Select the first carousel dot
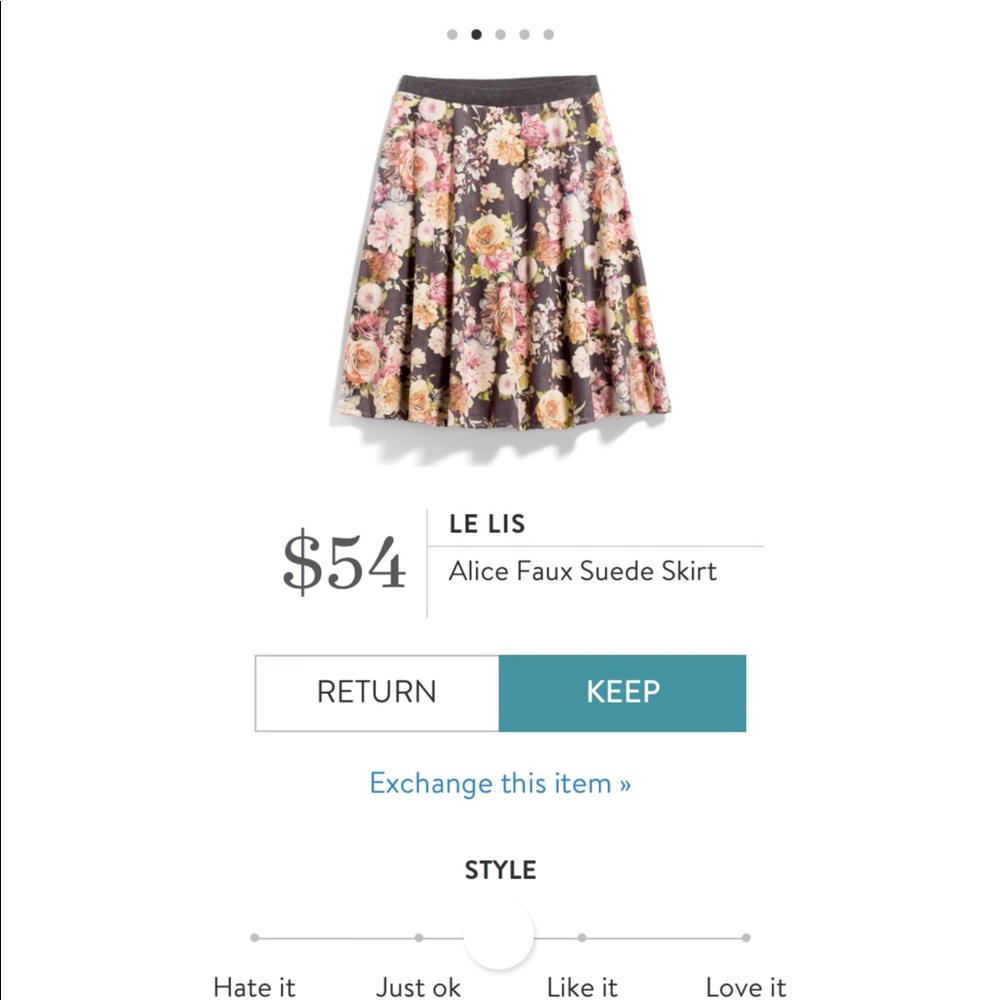 click(x=452, y=33)
